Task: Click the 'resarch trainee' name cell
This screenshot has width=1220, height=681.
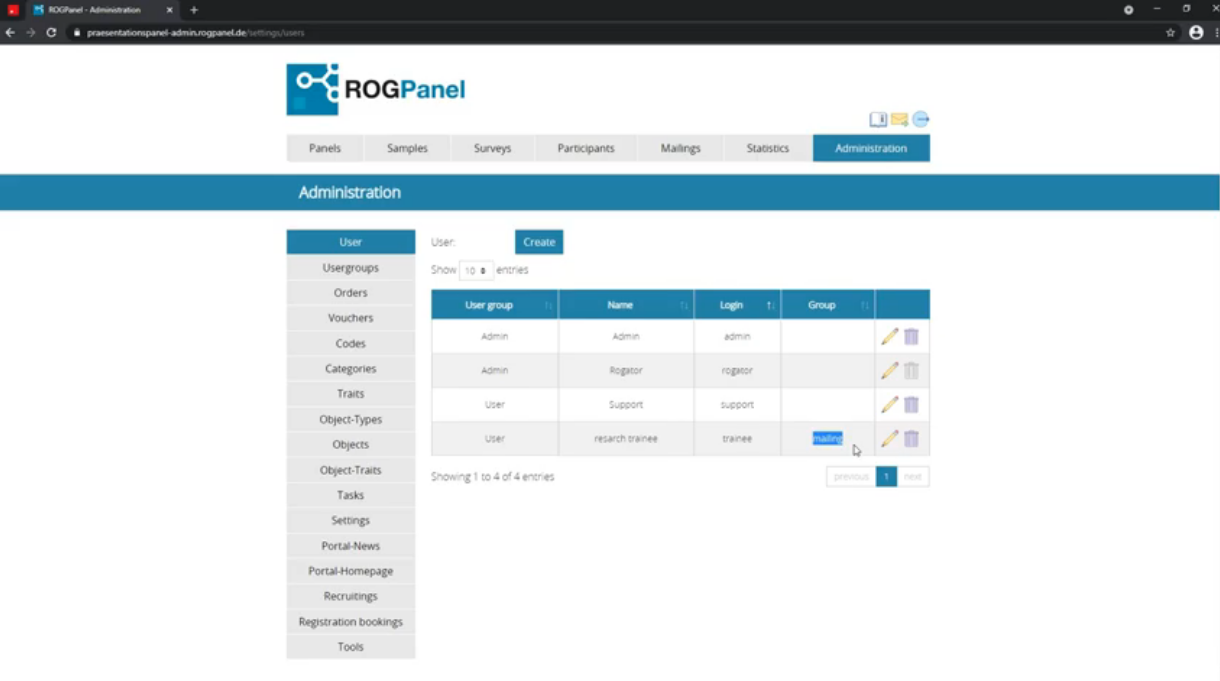Action: [x=626, y=439]
